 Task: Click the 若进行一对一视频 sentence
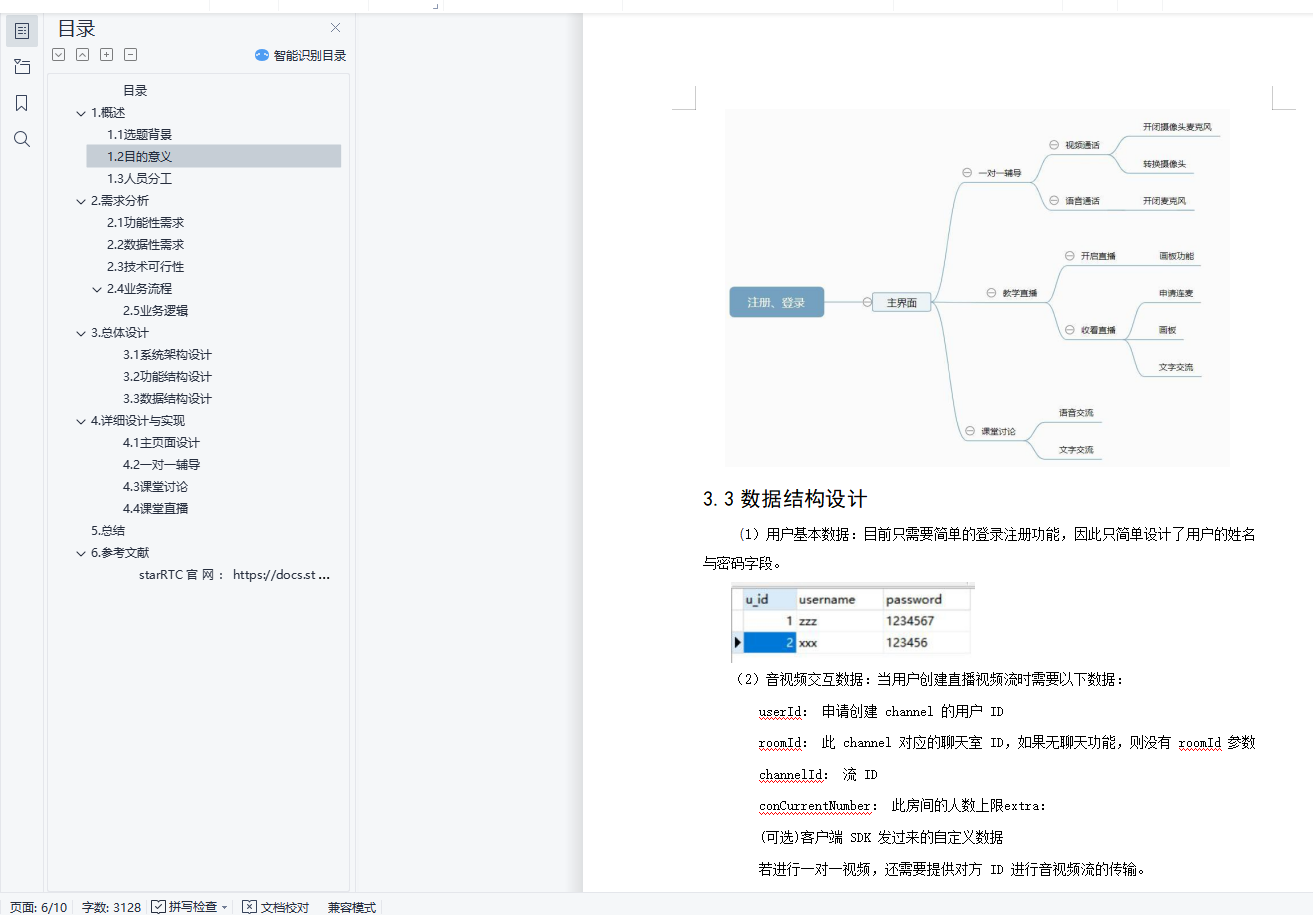tap(952, 868)
